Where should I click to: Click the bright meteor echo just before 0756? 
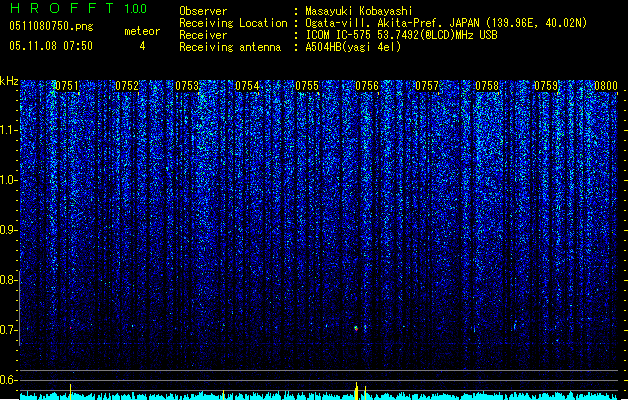356,329
